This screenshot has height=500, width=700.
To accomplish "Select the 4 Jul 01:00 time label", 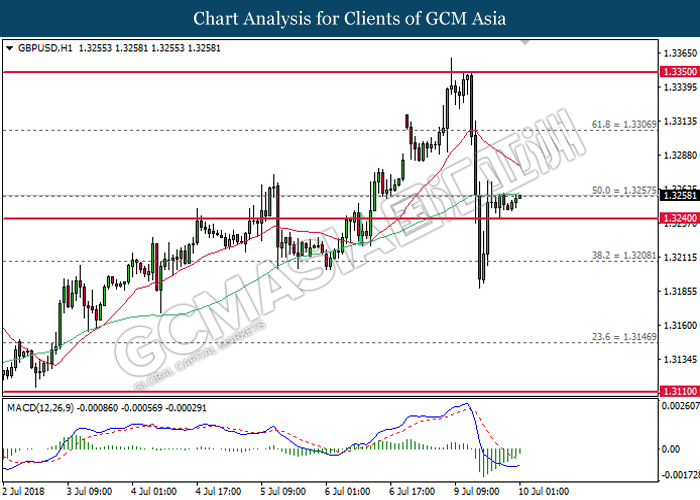I will tap(154, 492).
